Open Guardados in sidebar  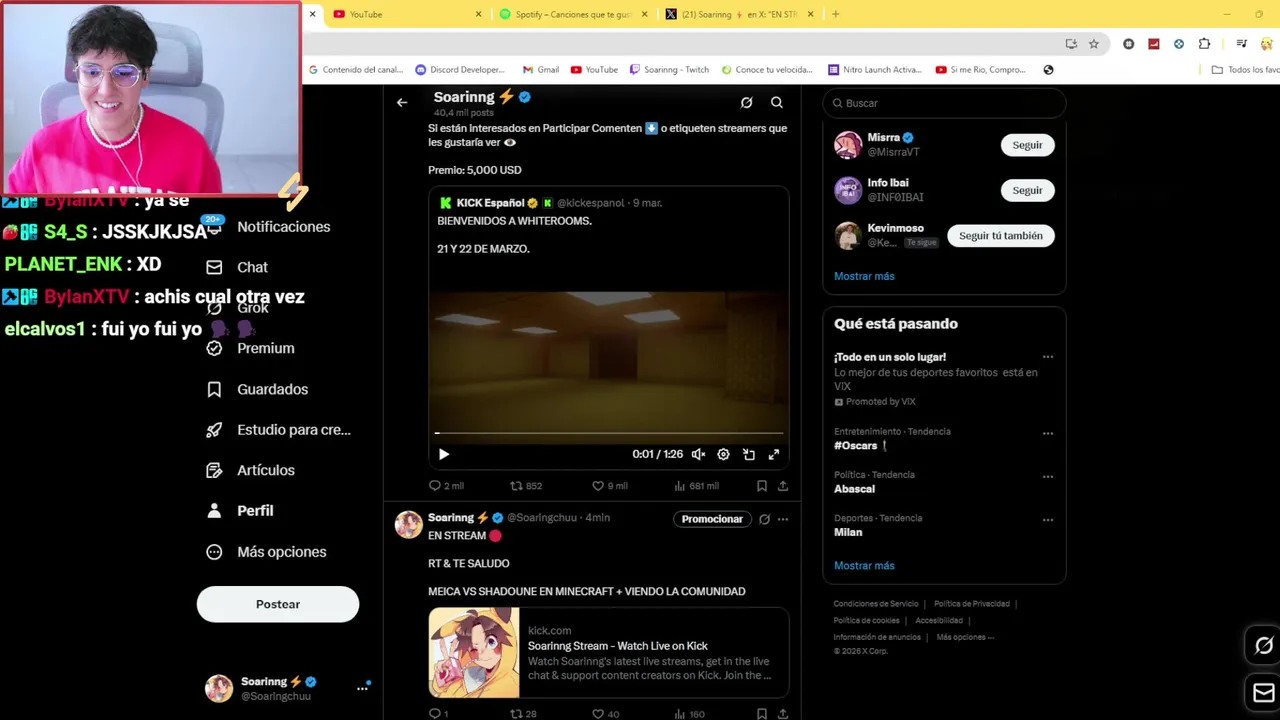click(257, 389)
